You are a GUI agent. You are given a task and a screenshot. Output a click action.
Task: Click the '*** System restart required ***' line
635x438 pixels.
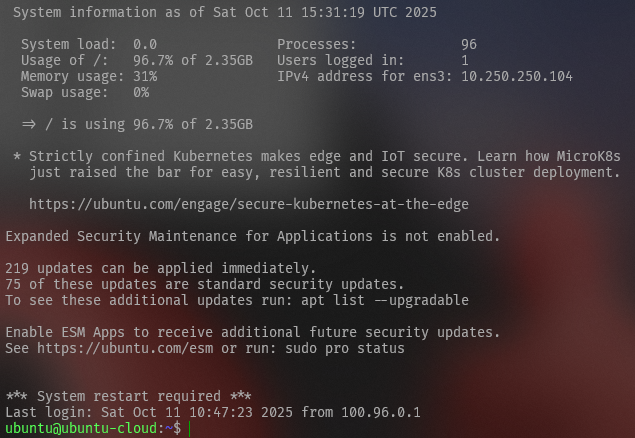click(x=128, y=396)
